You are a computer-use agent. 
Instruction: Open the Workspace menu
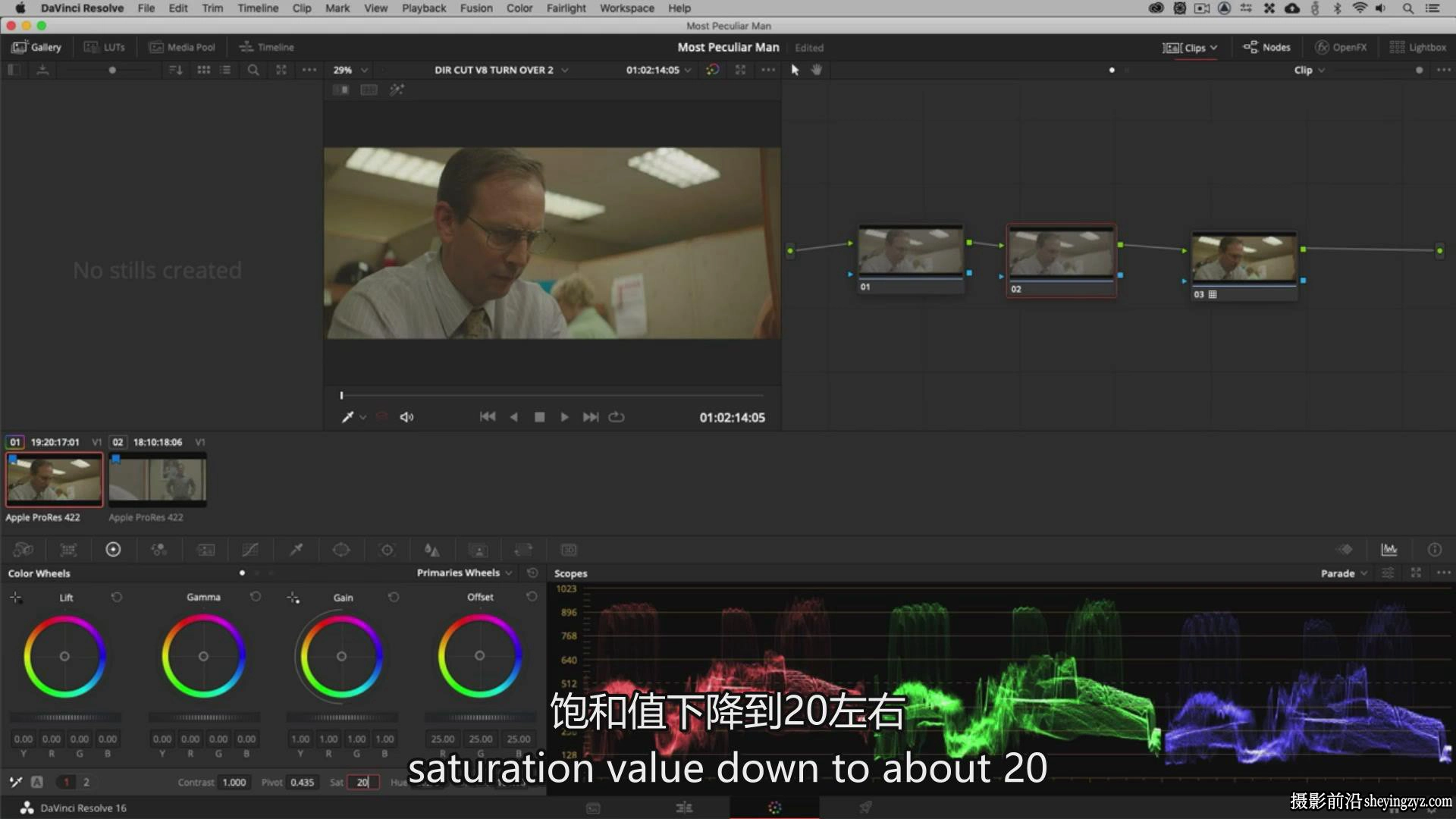626,8
